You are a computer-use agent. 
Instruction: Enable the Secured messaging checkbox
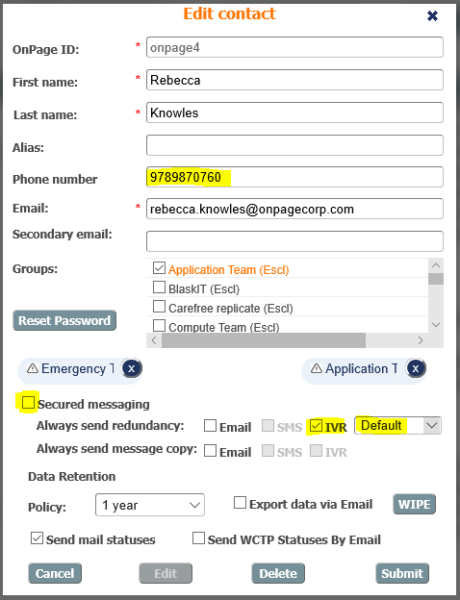(28, 403)
